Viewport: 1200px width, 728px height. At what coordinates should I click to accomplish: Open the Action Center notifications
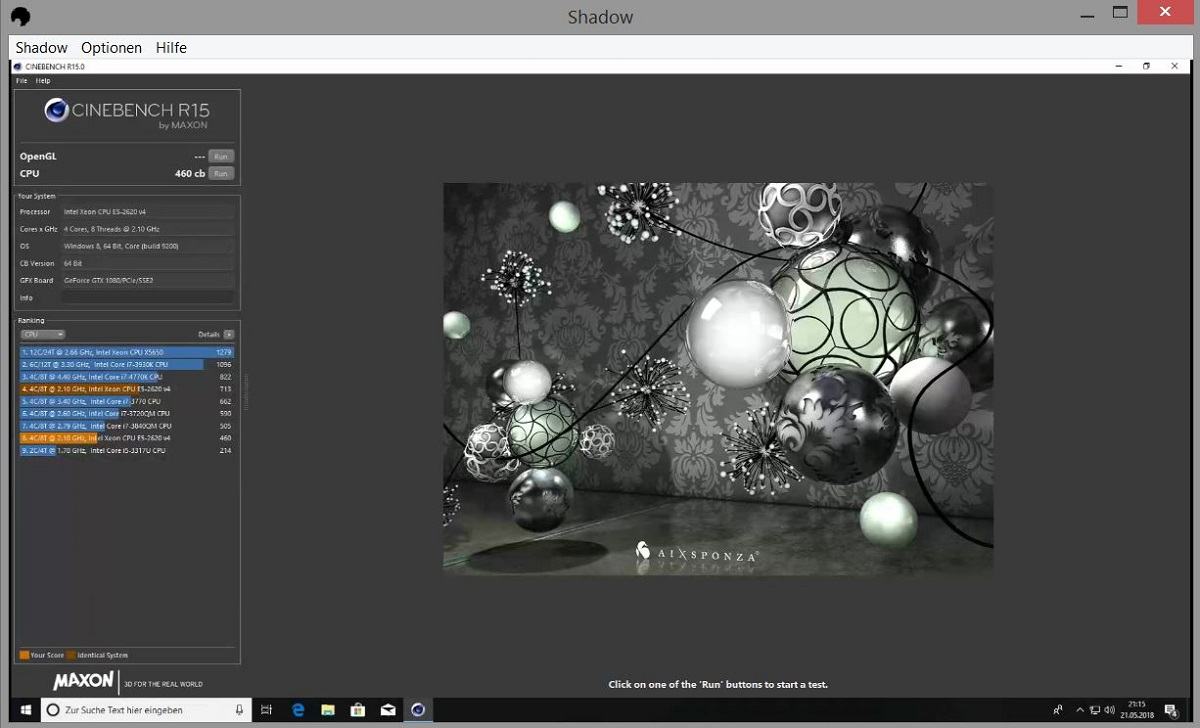[1171, 710]
